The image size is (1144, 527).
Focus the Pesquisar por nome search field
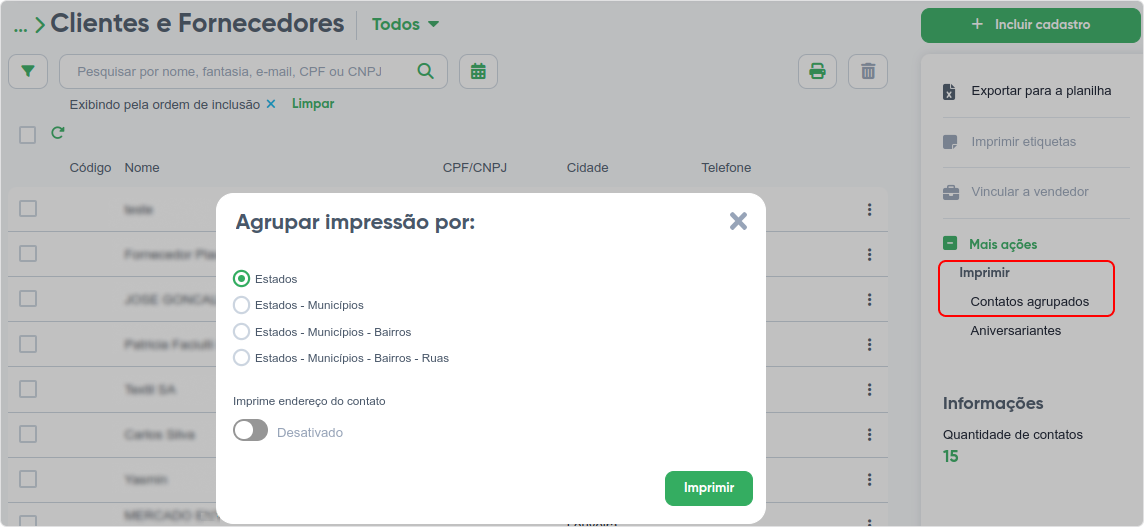(253, 72)
